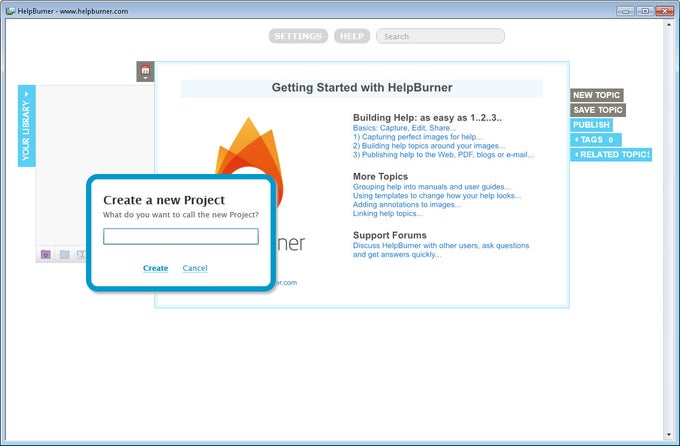Open the calendar icon dropdown above the library
The image size is (680, 446).
click(145, 71)
